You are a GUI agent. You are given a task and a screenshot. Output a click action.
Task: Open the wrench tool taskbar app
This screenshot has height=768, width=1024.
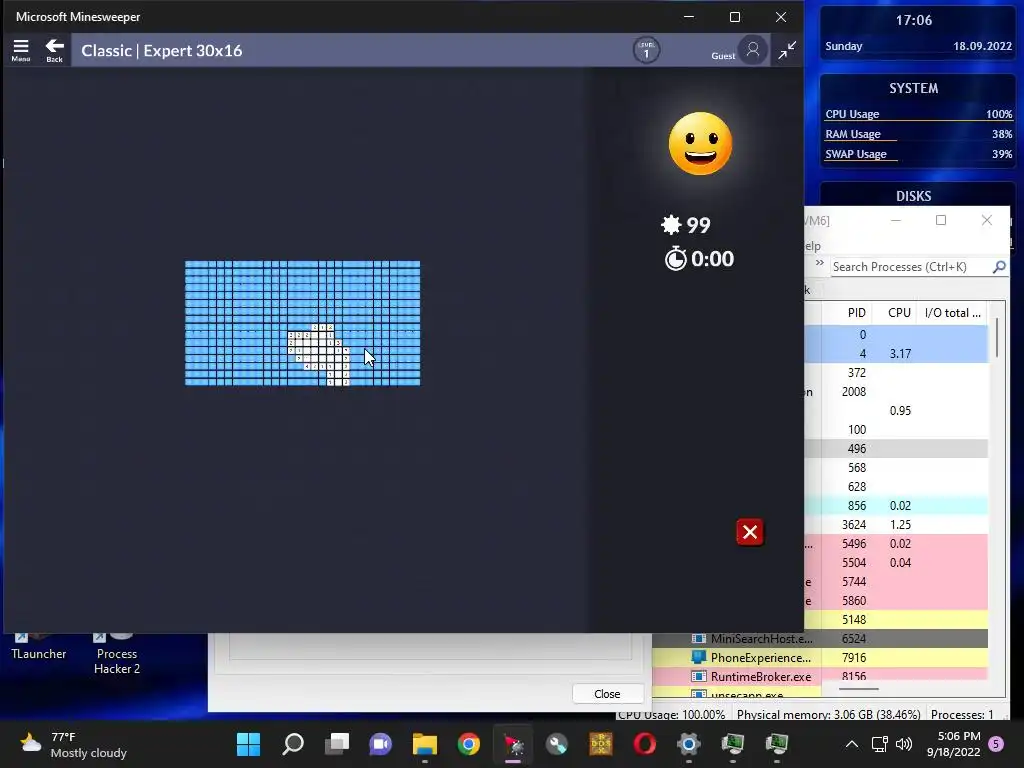click(x=557, y=744)
